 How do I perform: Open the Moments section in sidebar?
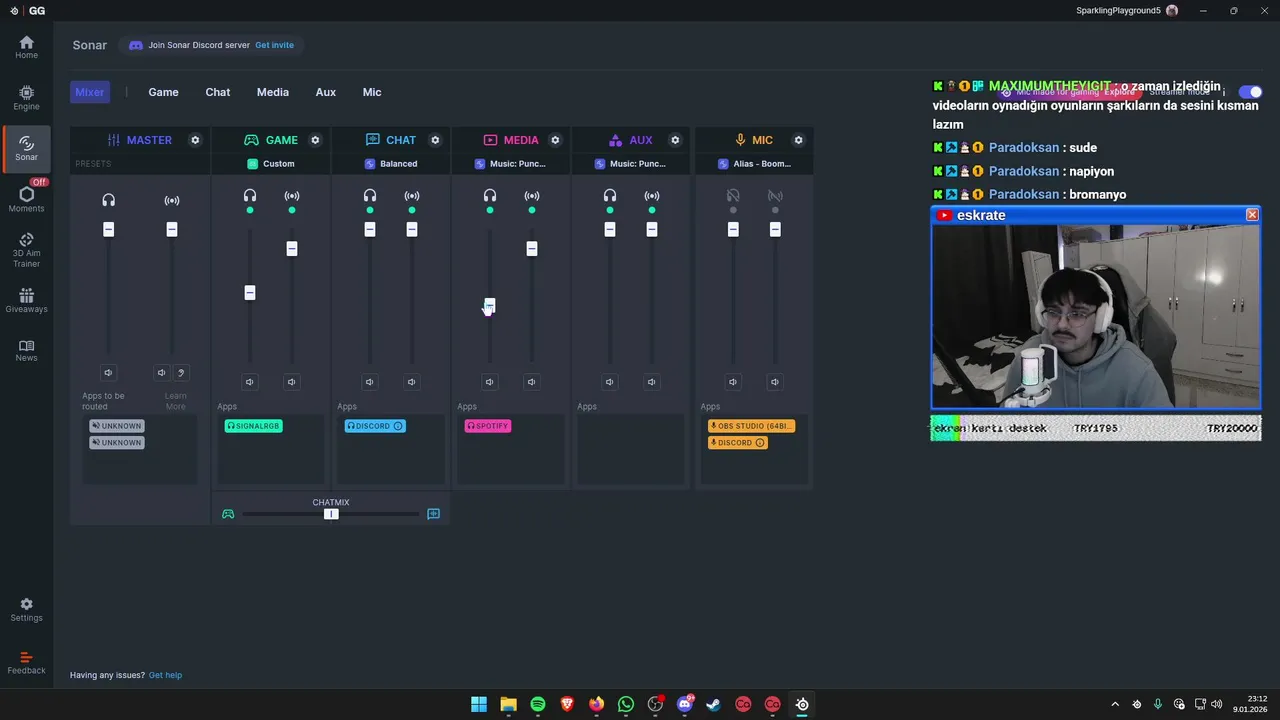pos(26,199)
